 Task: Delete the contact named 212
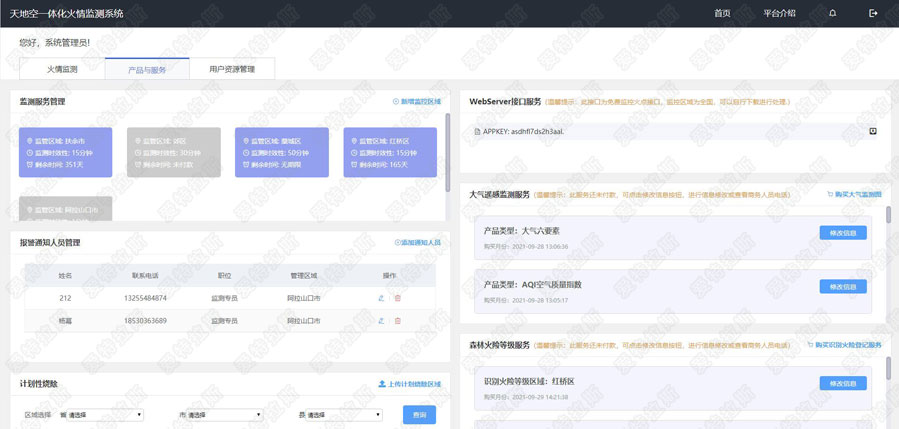[x=397, y=298]
